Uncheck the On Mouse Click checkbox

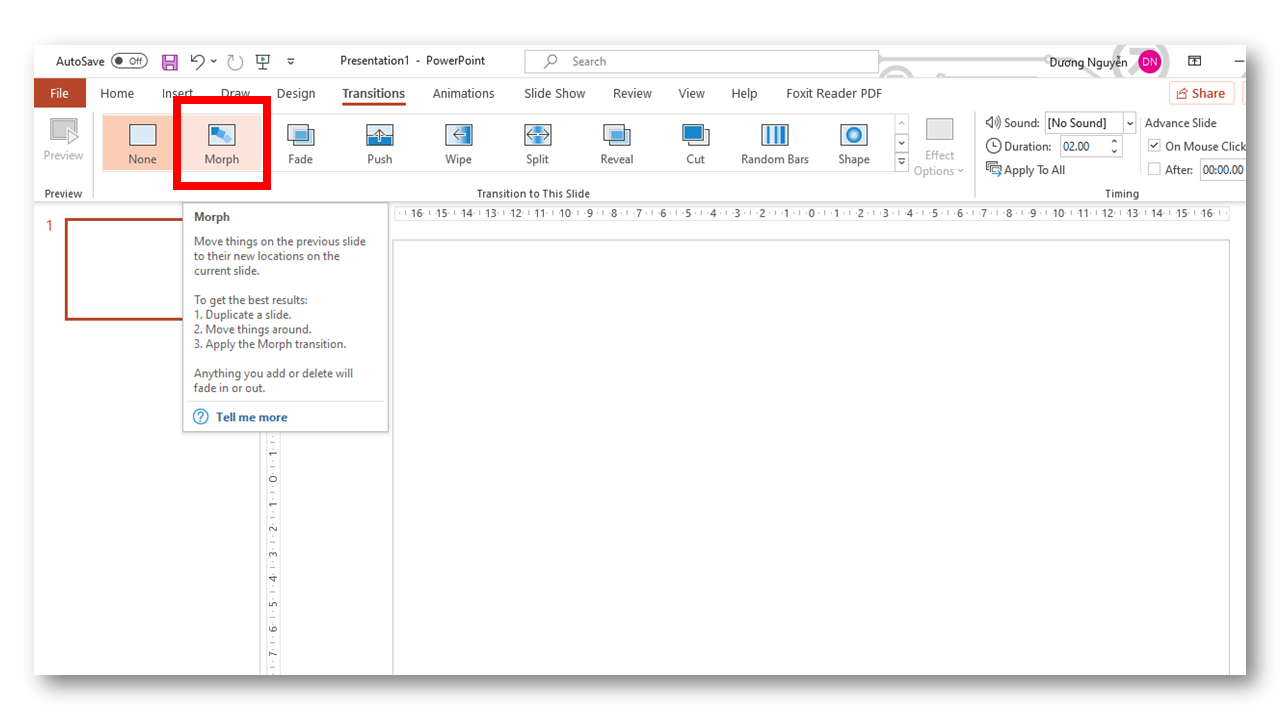tap(1154, 146)
